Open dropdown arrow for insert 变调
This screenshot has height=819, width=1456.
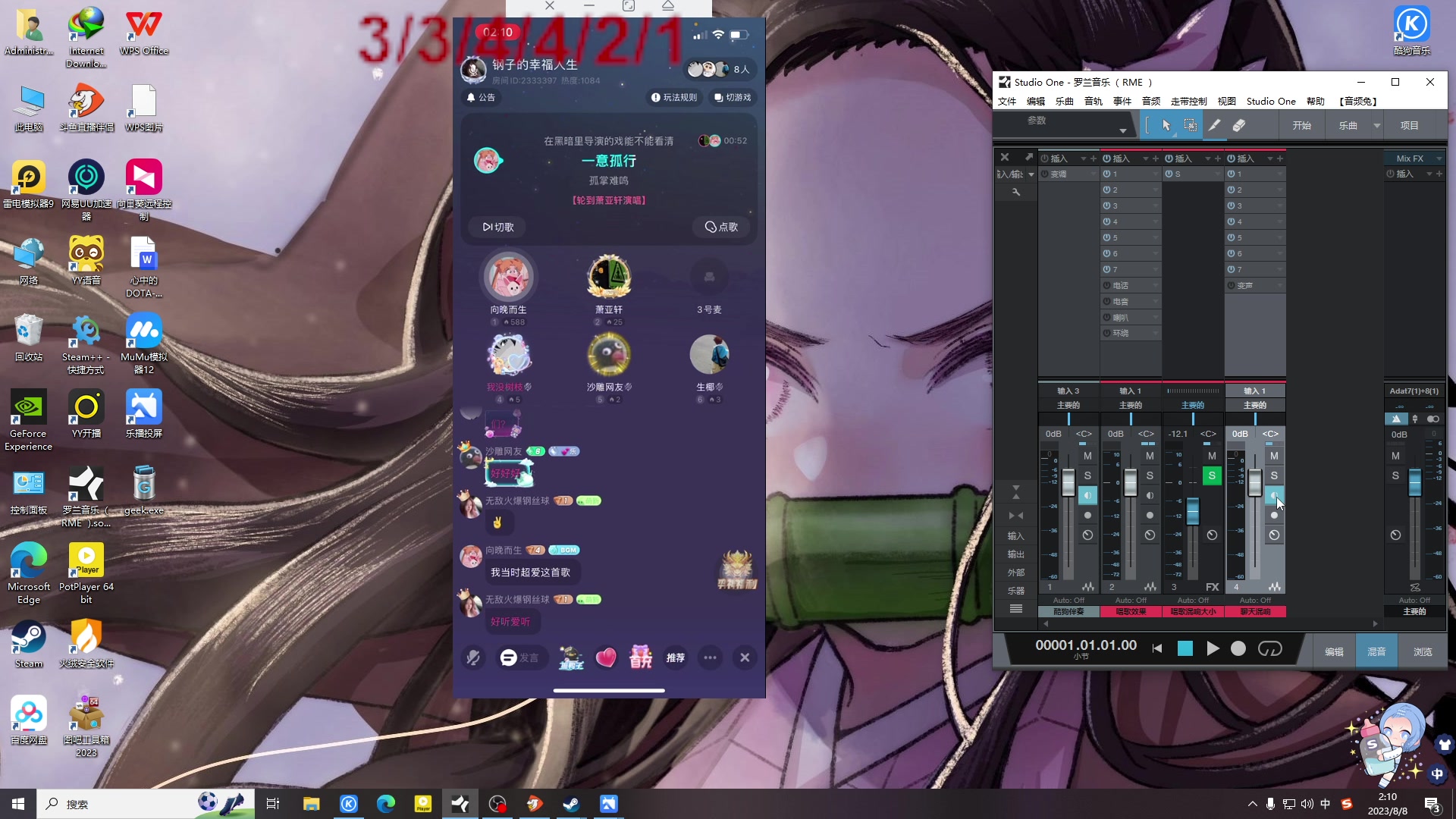point(1093,174)
